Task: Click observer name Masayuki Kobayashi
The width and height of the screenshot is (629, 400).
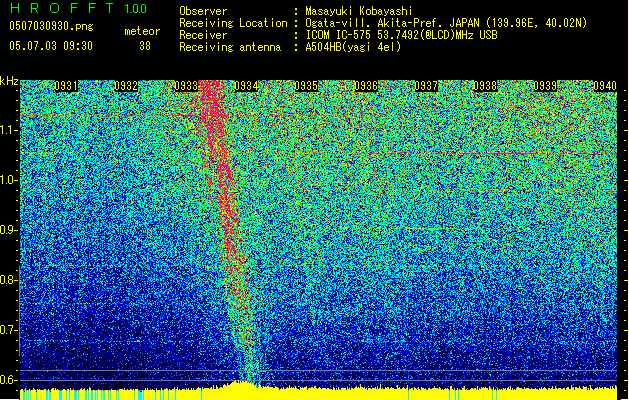Action: click(358, 11)
